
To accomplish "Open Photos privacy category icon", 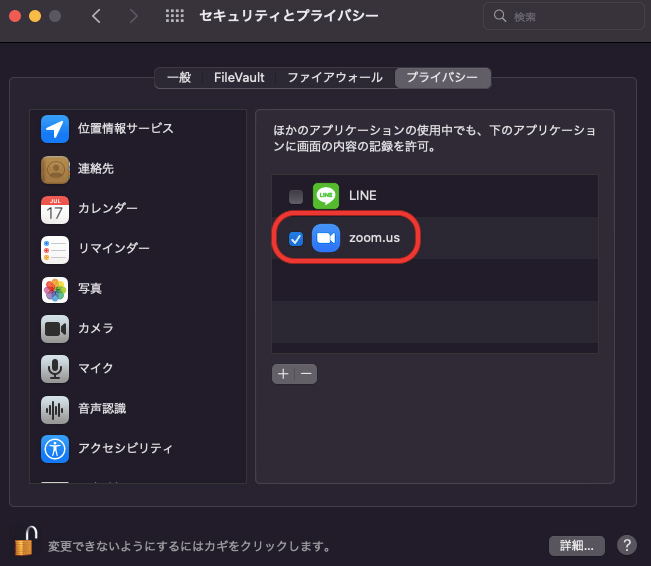I will click(55, 289).
